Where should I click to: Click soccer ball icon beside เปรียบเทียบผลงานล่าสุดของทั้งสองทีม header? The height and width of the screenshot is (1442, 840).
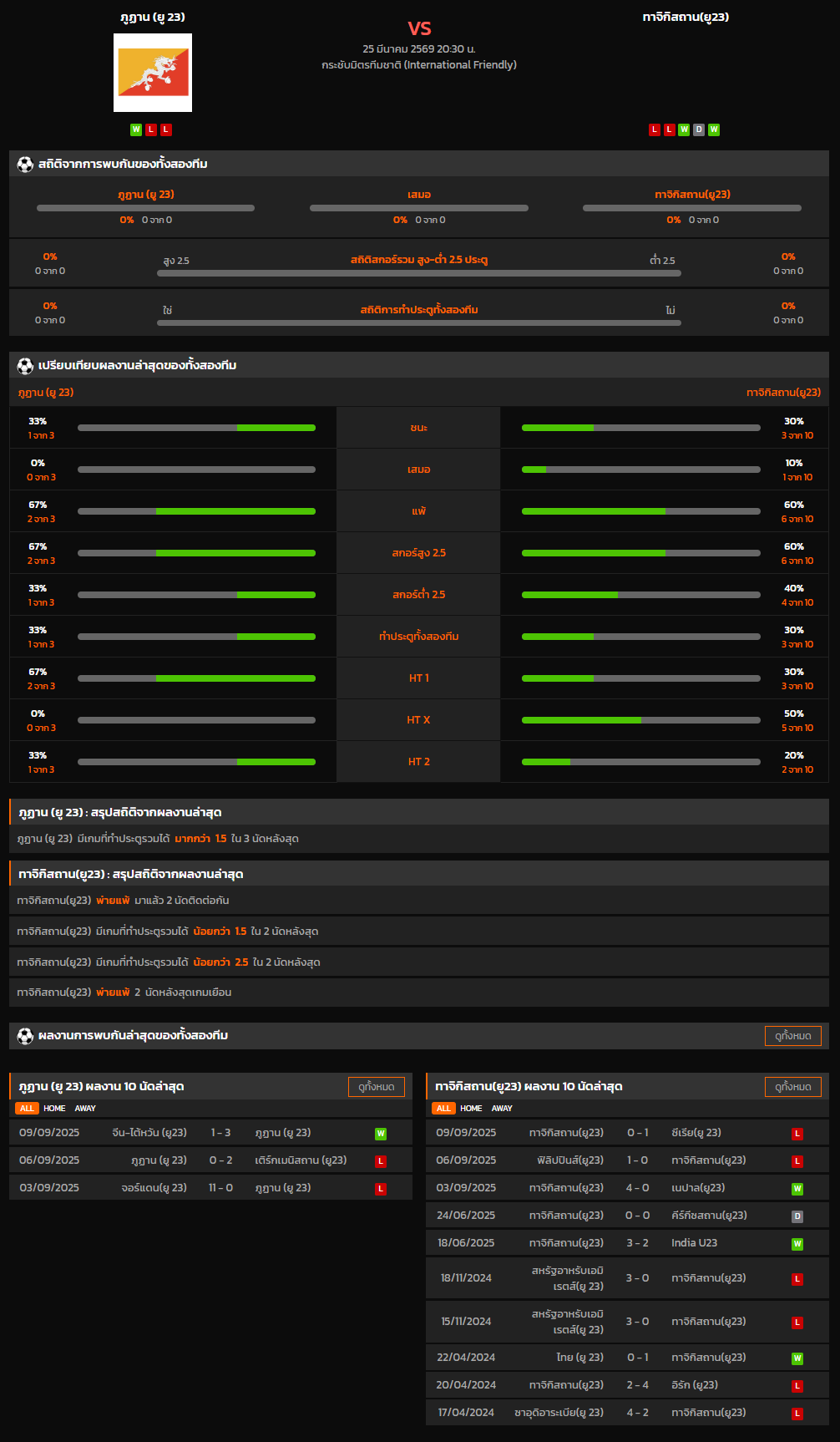pyautogui.click(x=25, y=366)
